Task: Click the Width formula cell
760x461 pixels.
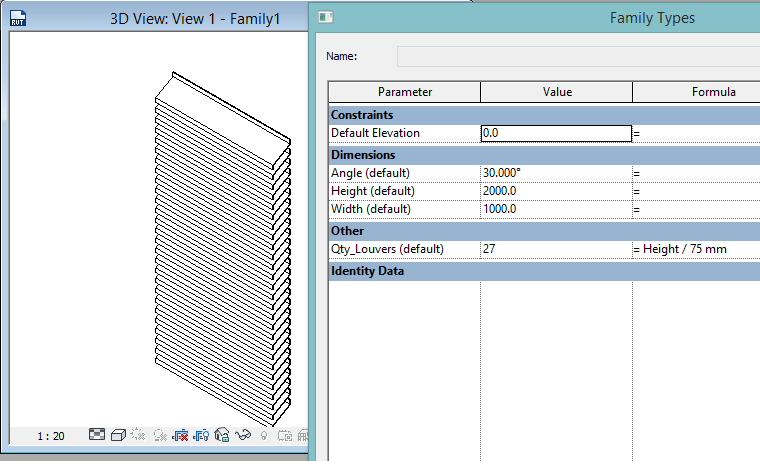Action: click(697, 209)
